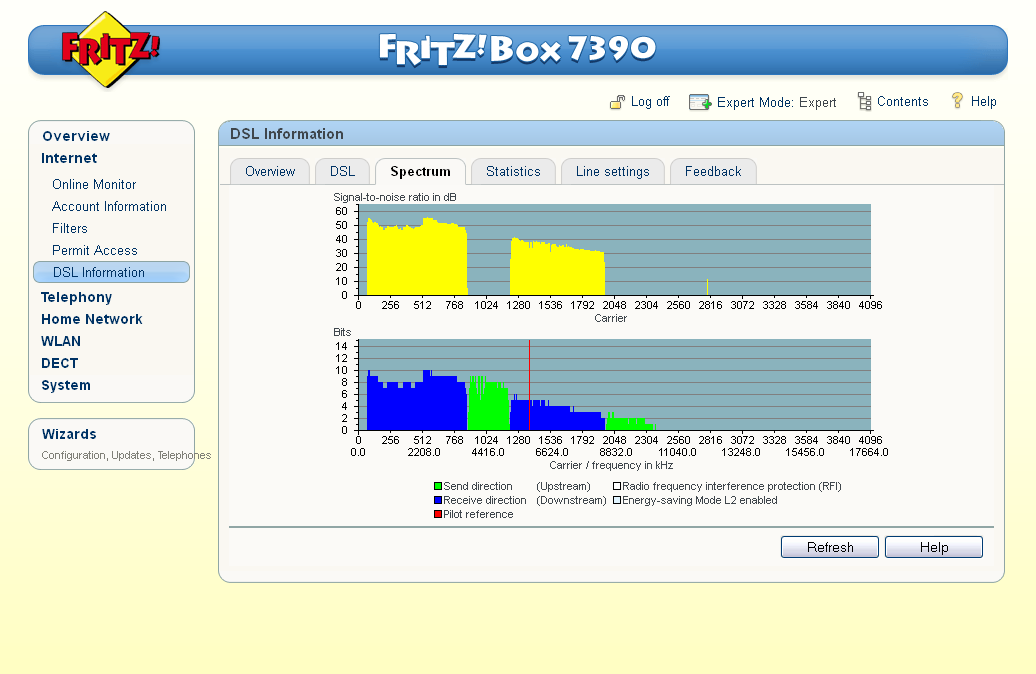
Task: Open the Feedback tab
Action: tap(713, 171)
